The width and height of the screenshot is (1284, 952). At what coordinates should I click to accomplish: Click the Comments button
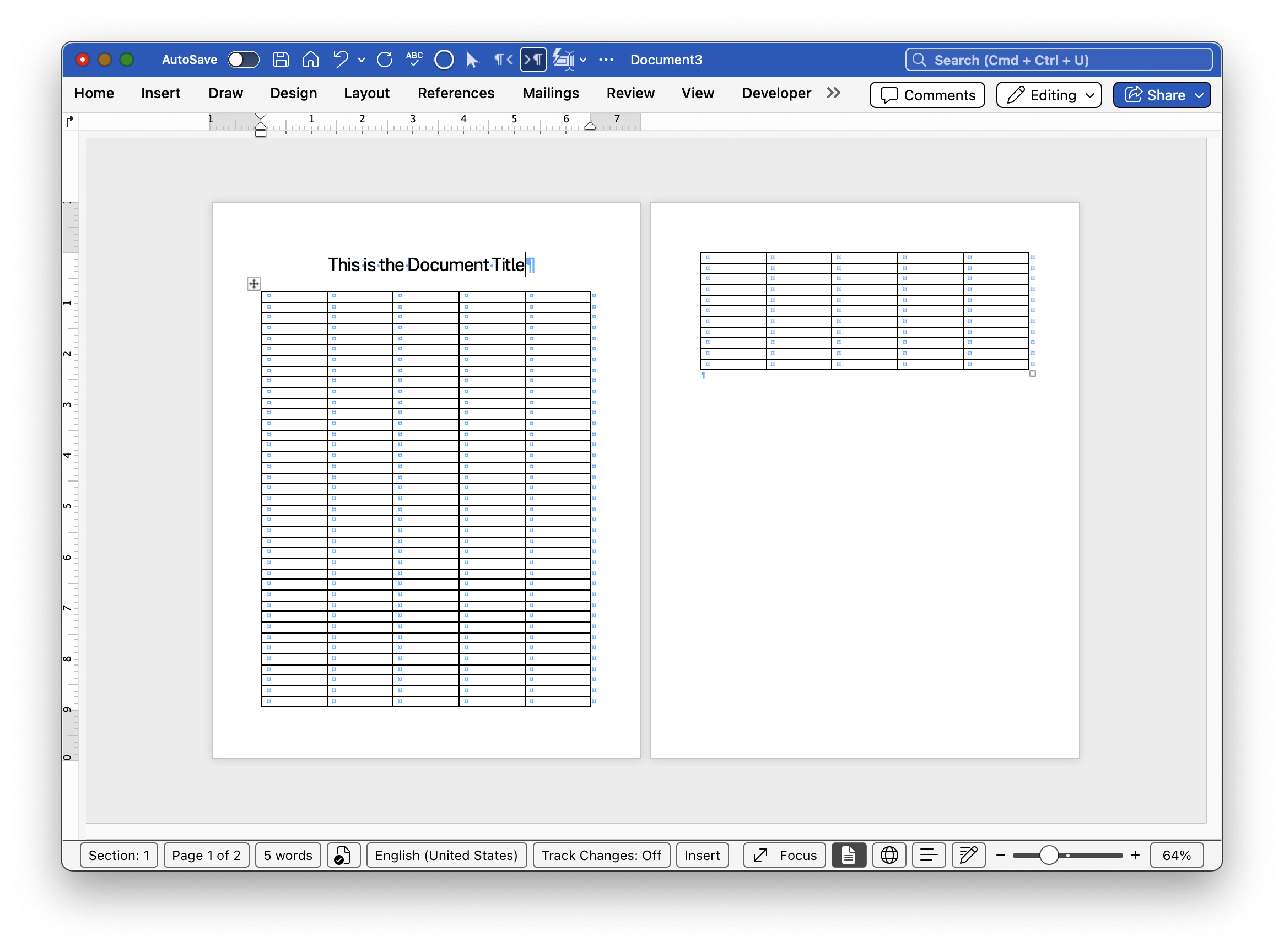pyautogui.click(x=927, y=95)
